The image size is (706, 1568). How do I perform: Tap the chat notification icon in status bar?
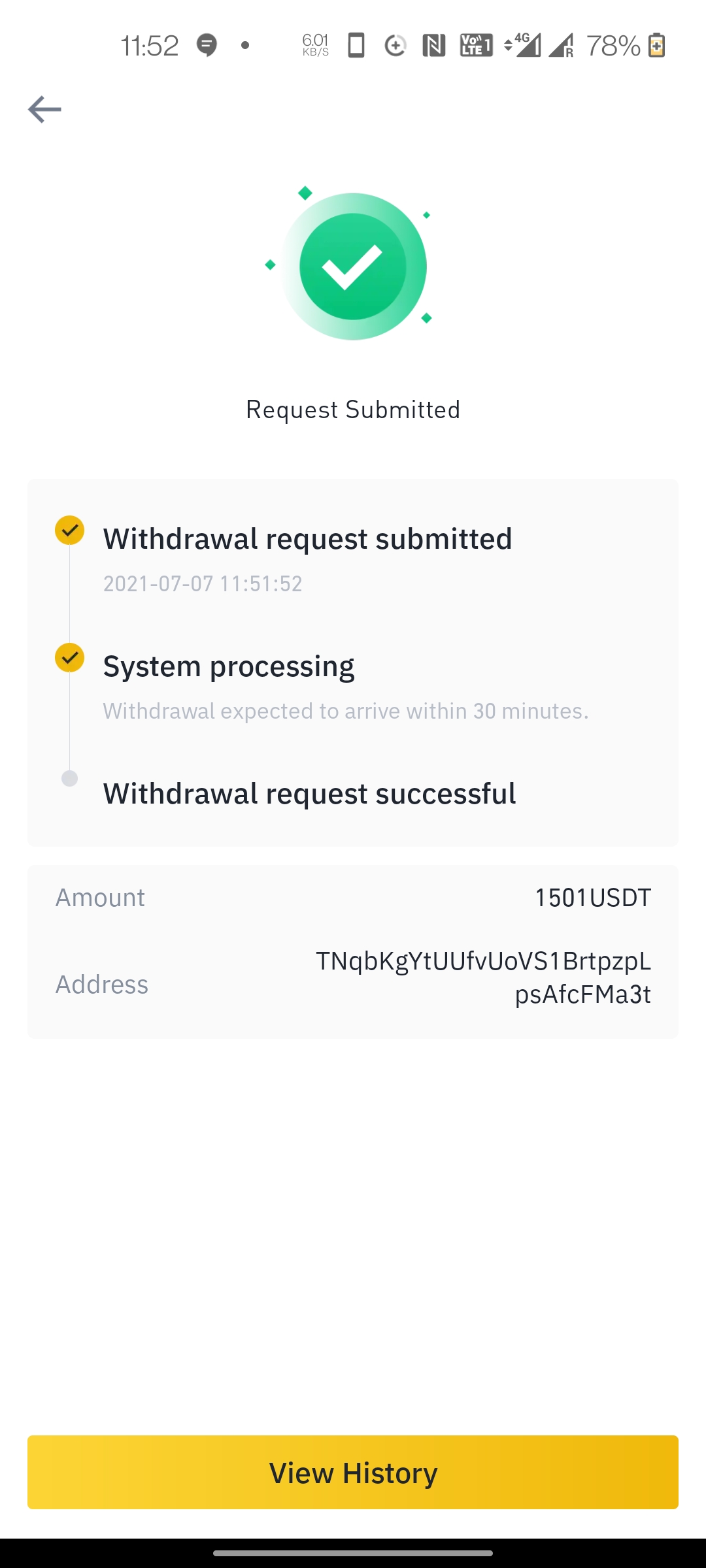(207, 45)
